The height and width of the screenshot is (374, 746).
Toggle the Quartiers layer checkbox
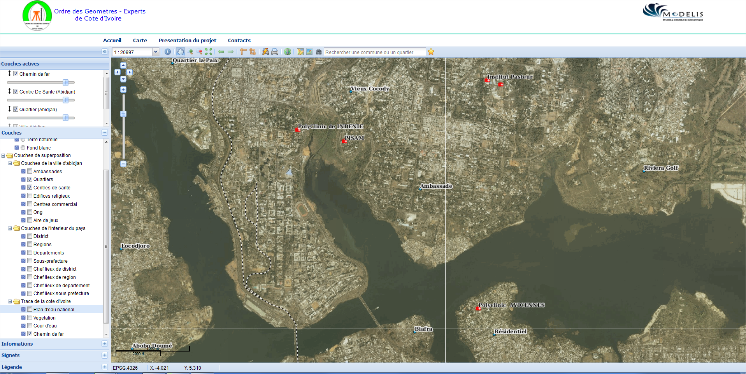pyautogui.click(x=29, y=179)
